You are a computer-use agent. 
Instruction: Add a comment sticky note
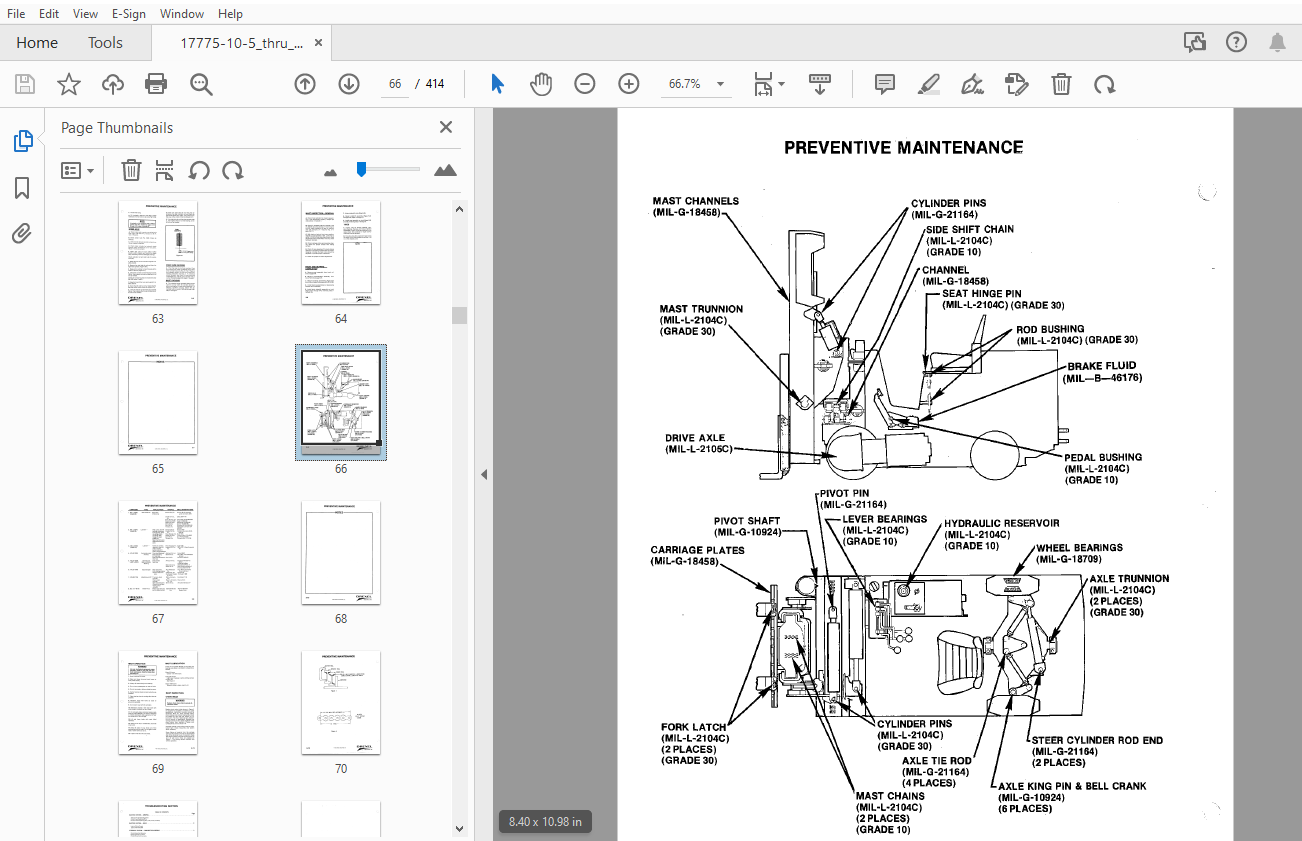coord(885,84)
